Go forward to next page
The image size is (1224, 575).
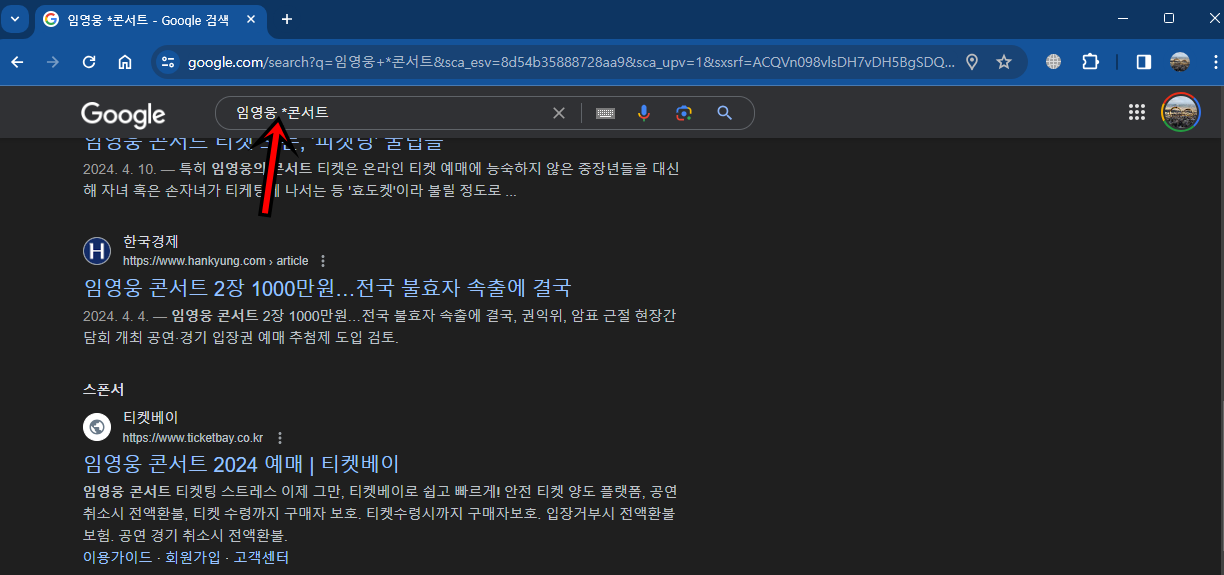pos(53,62)
